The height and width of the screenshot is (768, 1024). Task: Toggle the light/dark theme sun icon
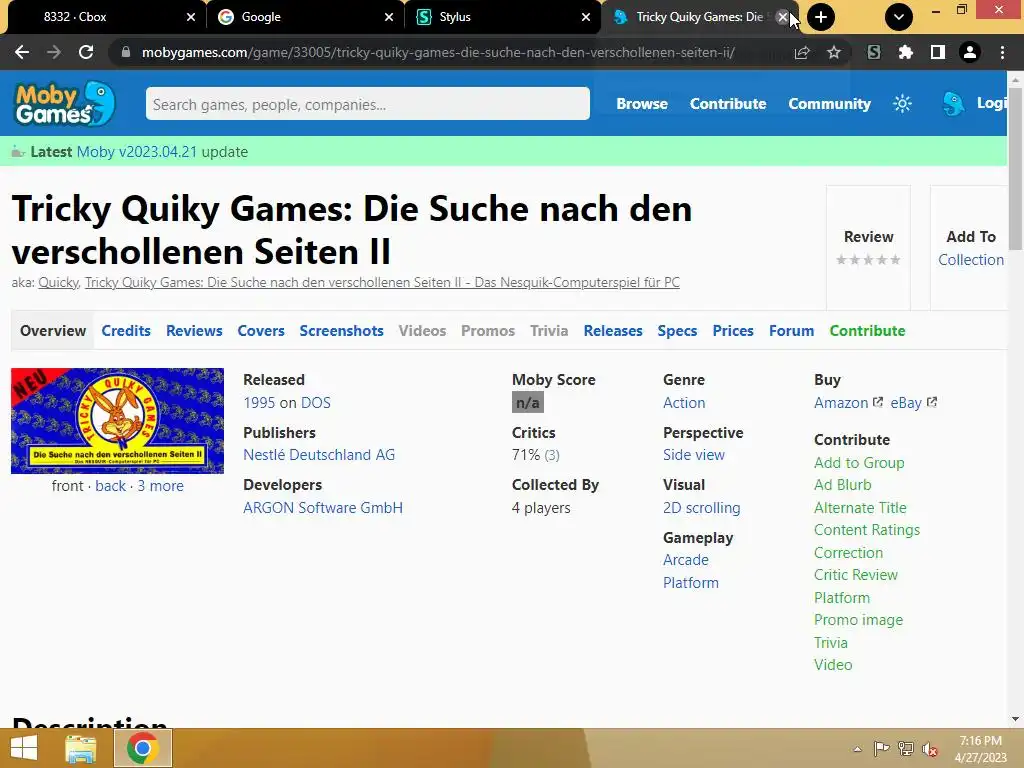[x=903, y=103]
